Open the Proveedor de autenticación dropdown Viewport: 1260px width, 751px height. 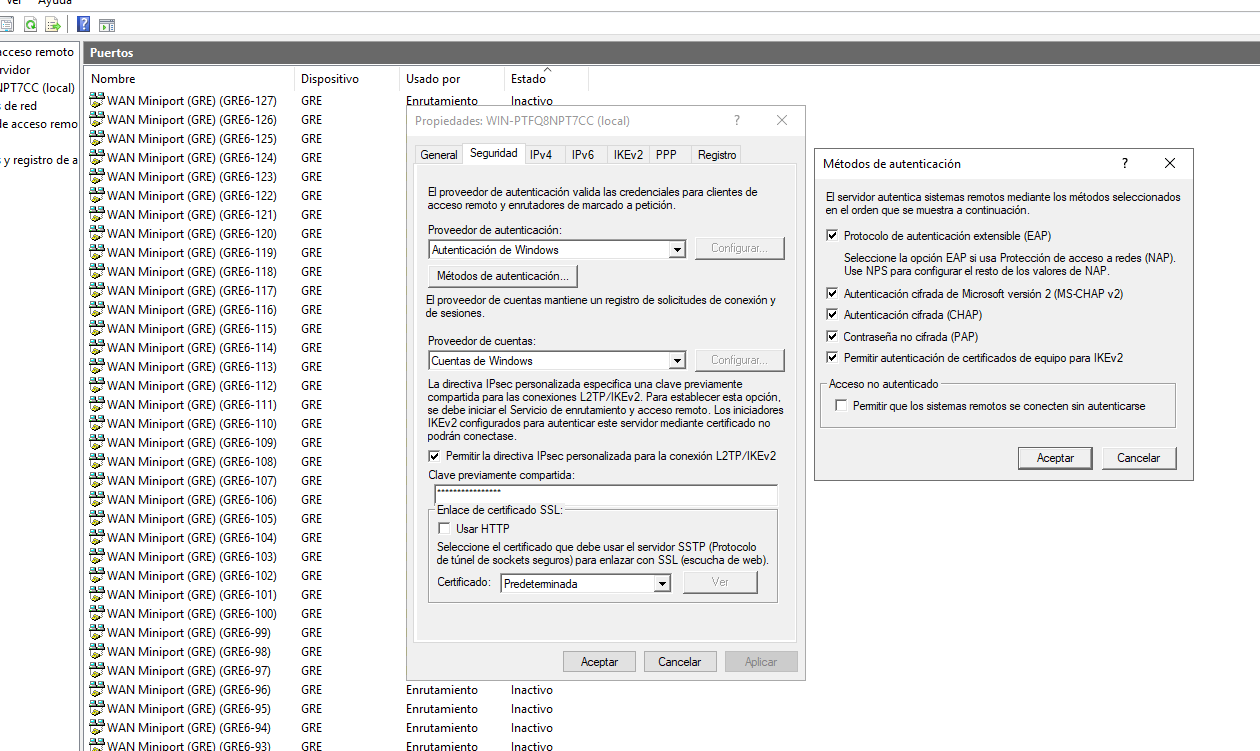pyautogui.click(x=677, y=249)
